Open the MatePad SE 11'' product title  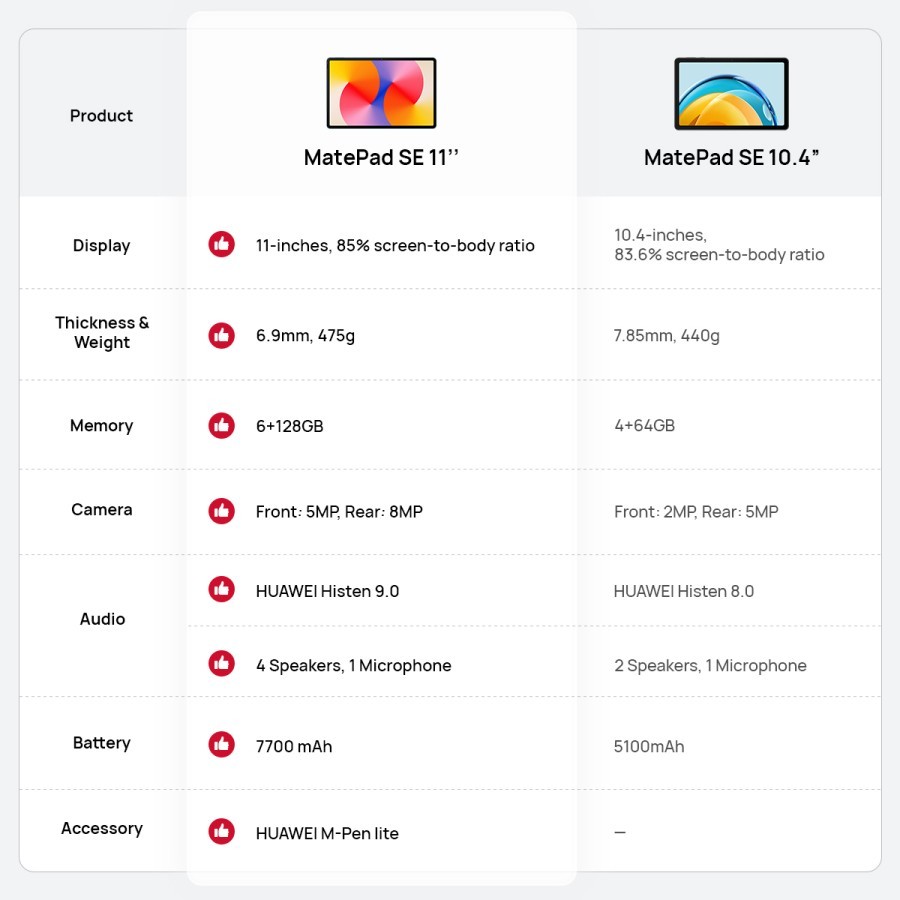[x=381, y=158]
